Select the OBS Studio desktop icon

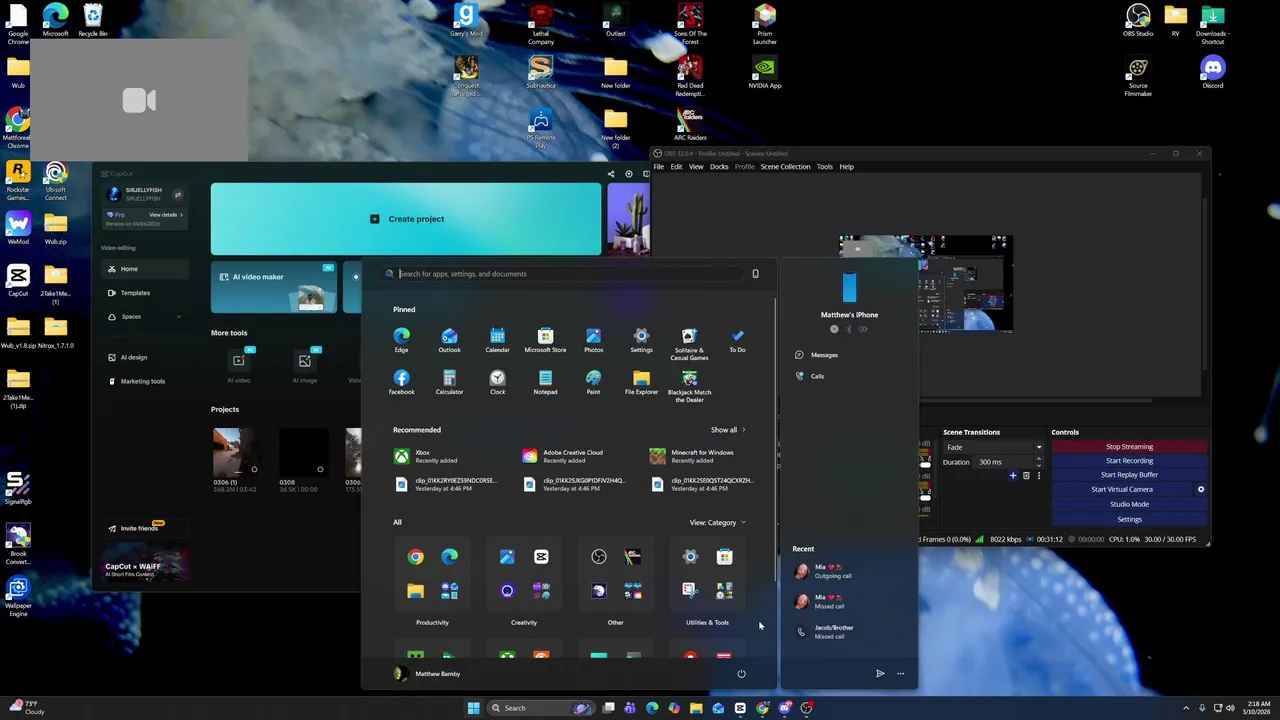[1138, 20]
